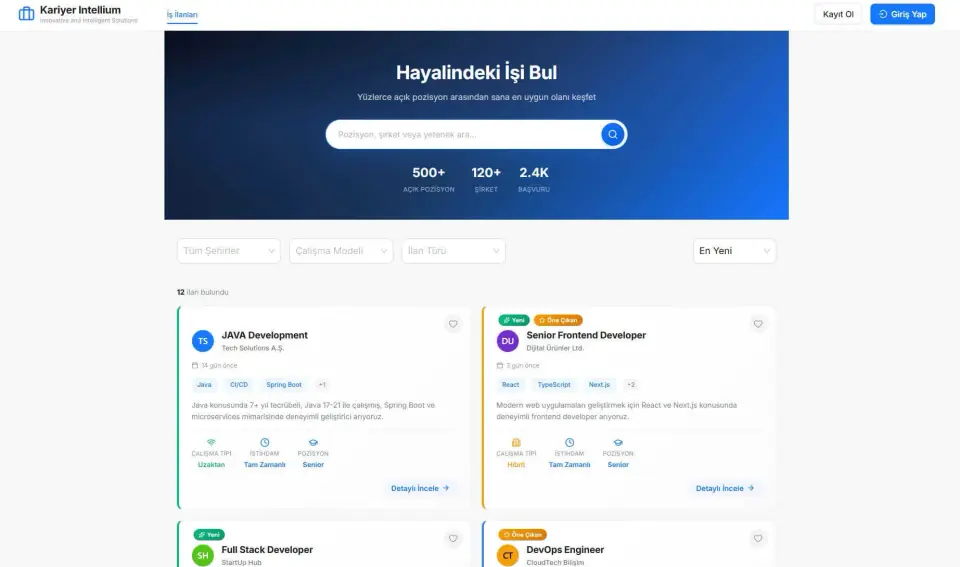960x567 pixels.
Task: Click the Uzaktan wifi icon in JAVA card
Action: point(211,442)
